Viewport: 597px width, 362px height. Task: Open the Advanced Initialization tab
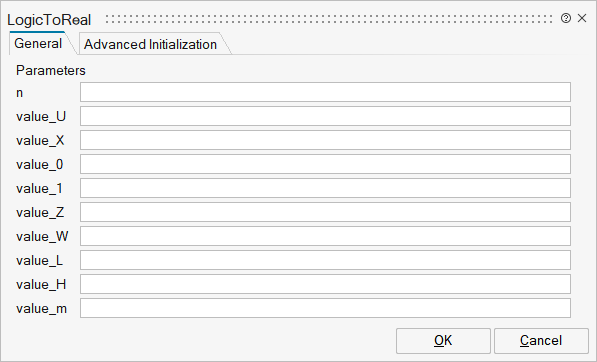pyautogui.click(x=150, y=45)
